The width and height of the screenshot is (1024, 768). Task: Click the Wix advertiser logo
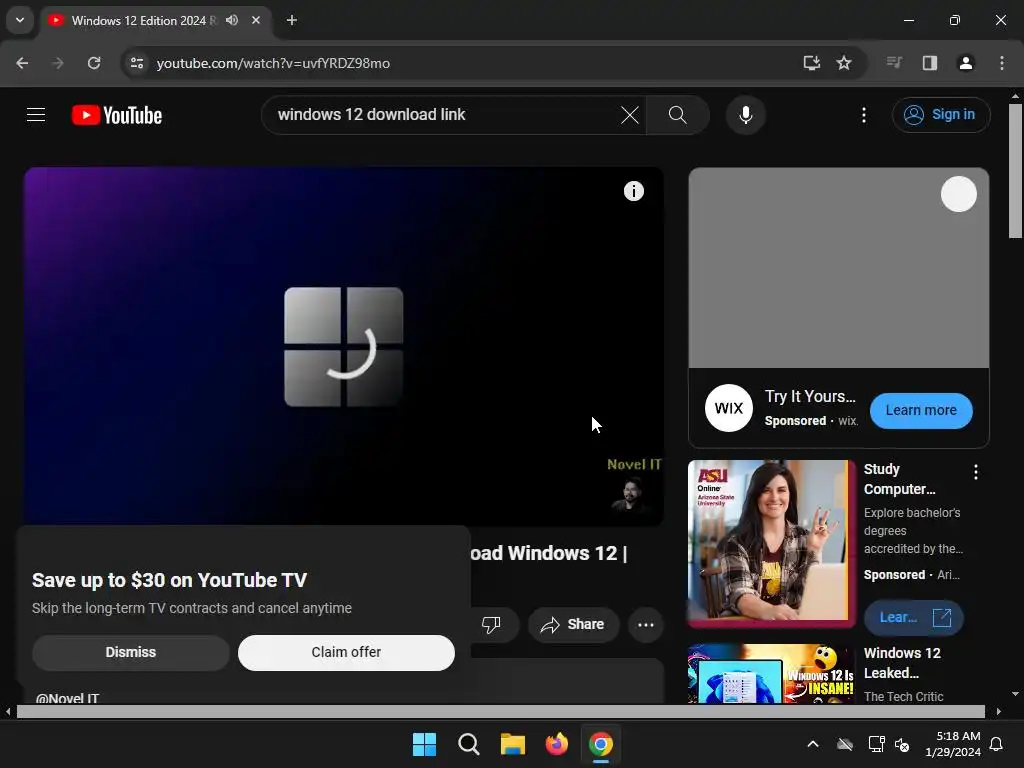(x=729, y=408)
